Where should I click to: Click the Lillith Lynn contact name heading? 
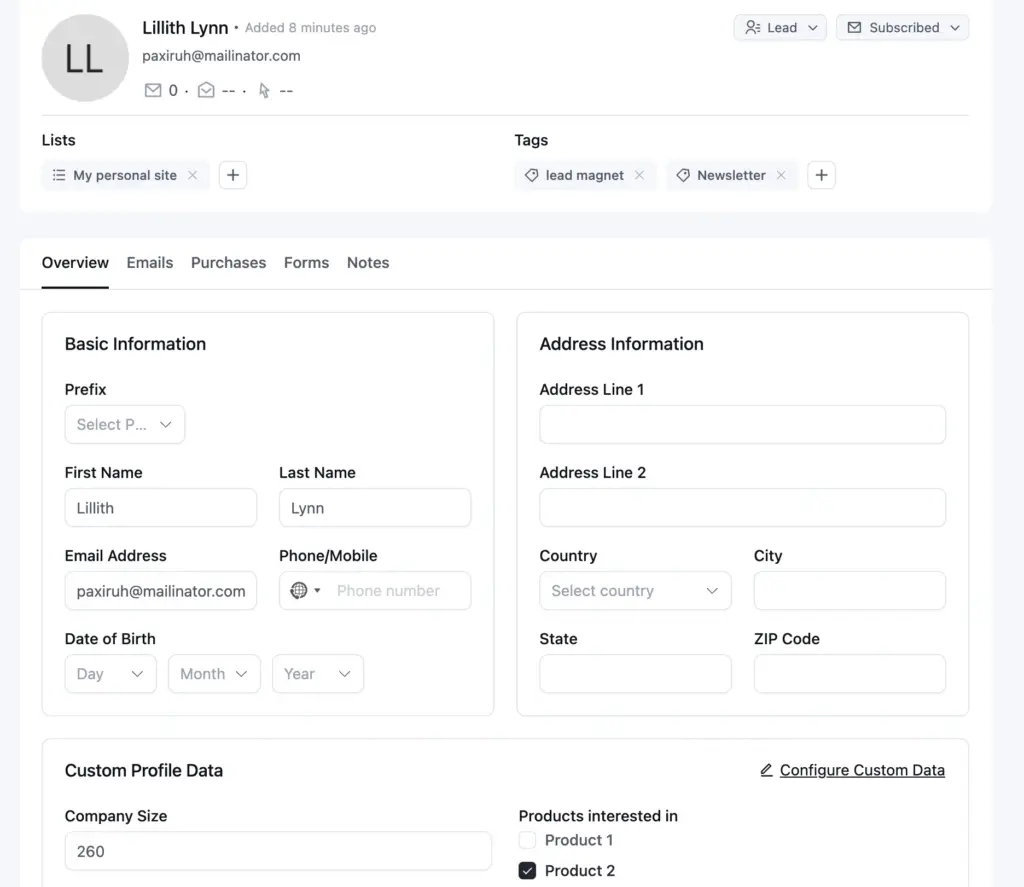coord(185,27)
